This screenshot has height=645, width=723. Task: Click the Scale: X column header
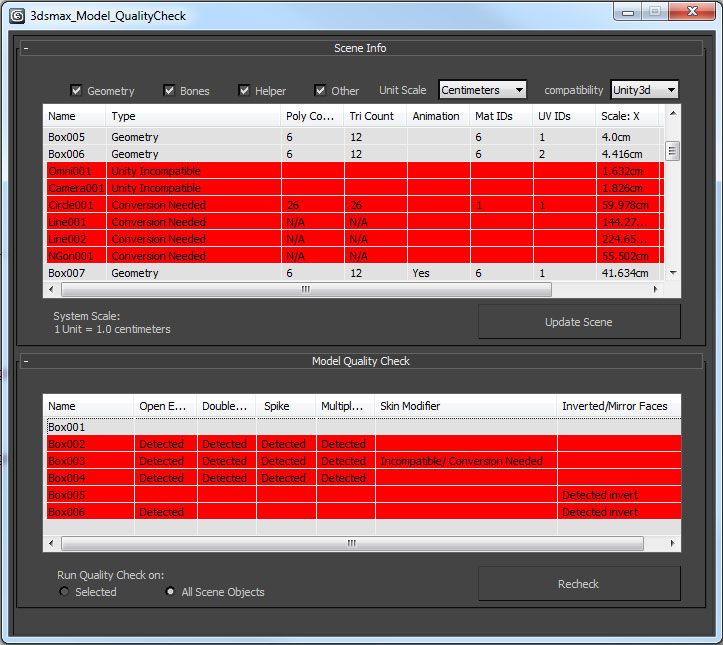click(x=627, y=116)
